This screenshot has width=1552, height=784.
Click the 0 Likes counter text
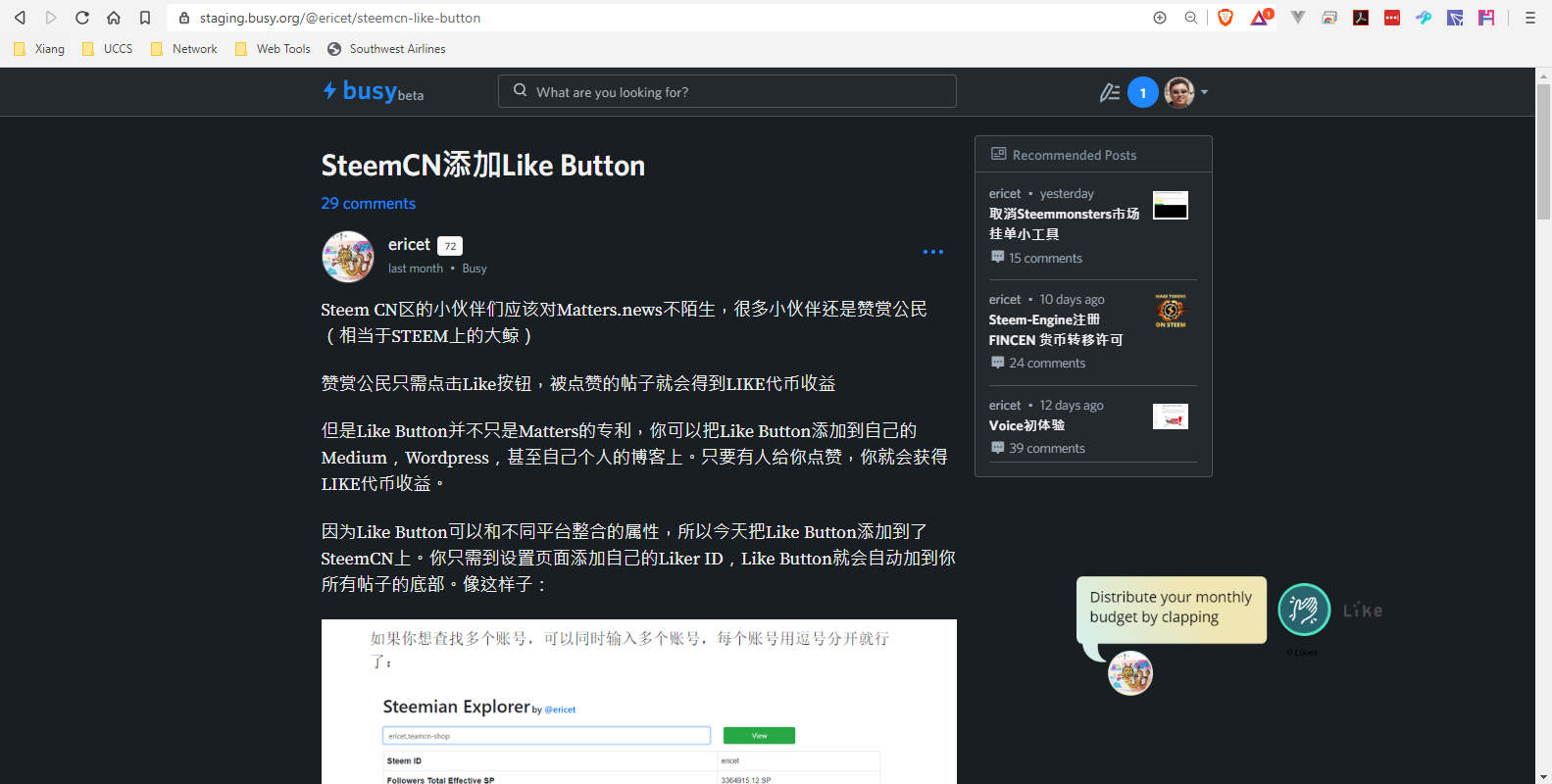pos(1303,653)
